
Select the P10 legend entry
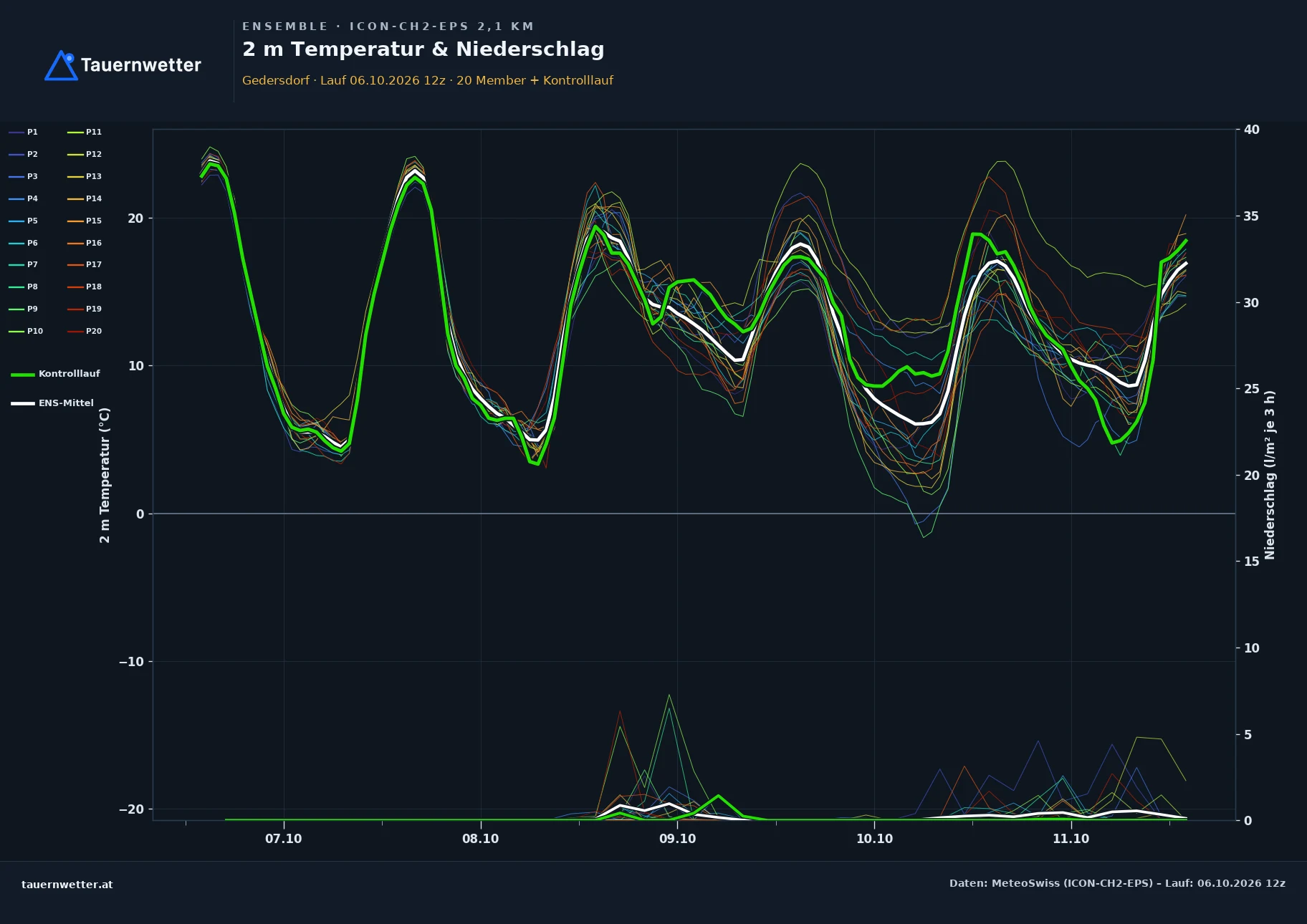click(26, 332)
